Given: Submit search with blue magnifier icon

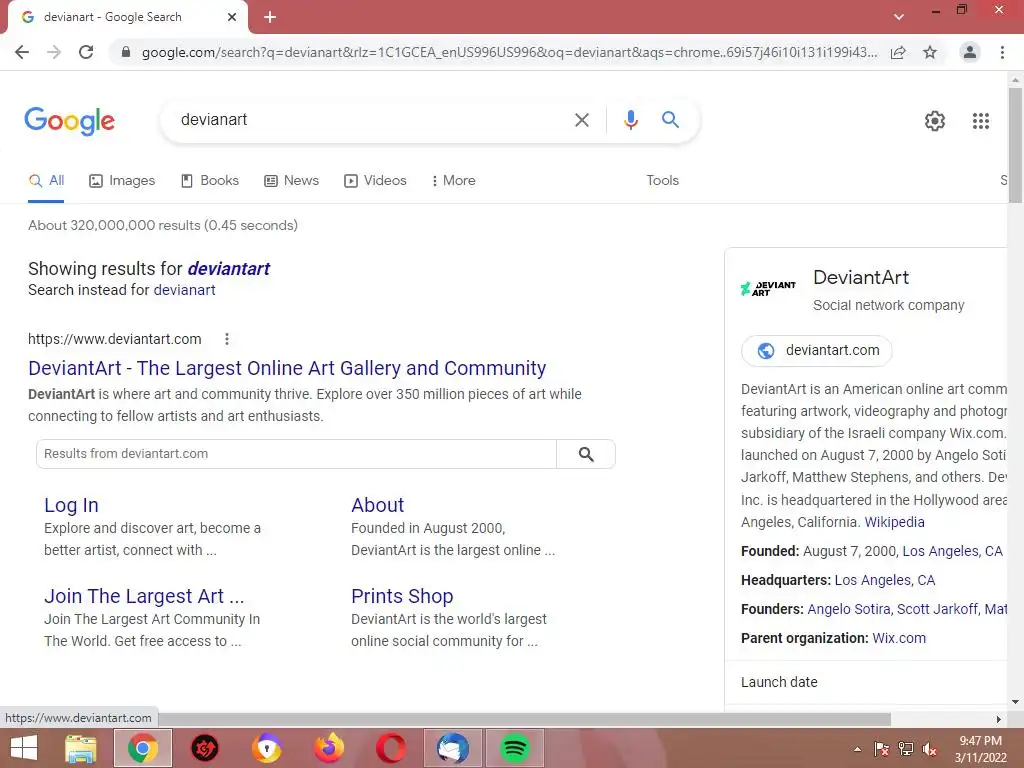Looking at the screenshot, I should click(x=670, y=120).
